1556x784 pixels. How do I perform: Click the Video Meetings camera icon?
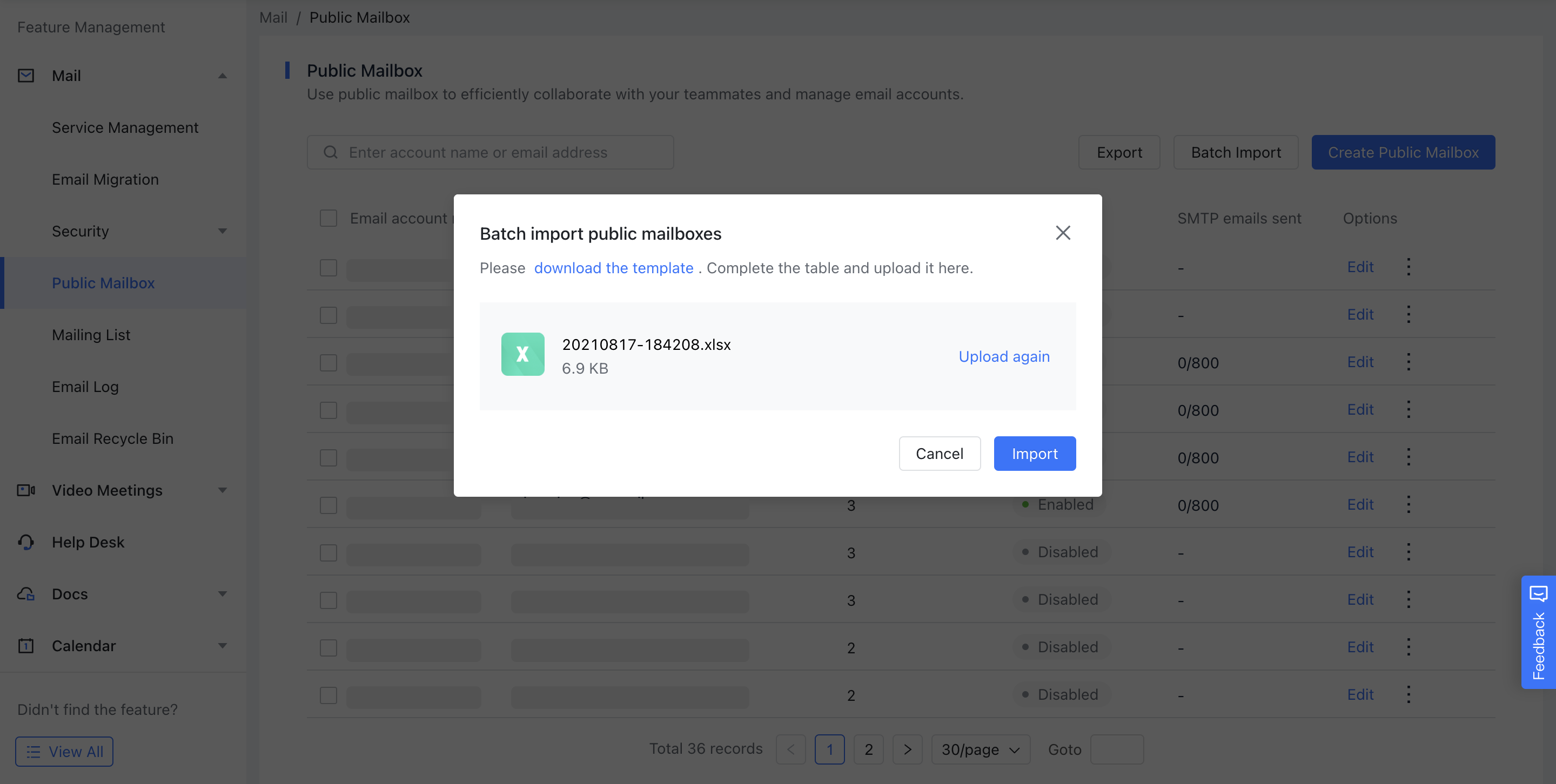point(25,490)
